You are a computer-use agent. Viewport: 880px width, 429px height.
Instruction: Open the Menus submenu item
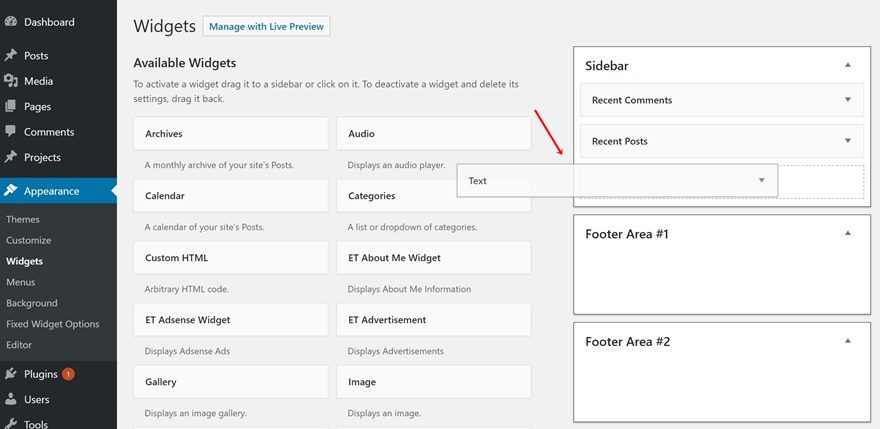pyautogui.click(x=20, y=282)
